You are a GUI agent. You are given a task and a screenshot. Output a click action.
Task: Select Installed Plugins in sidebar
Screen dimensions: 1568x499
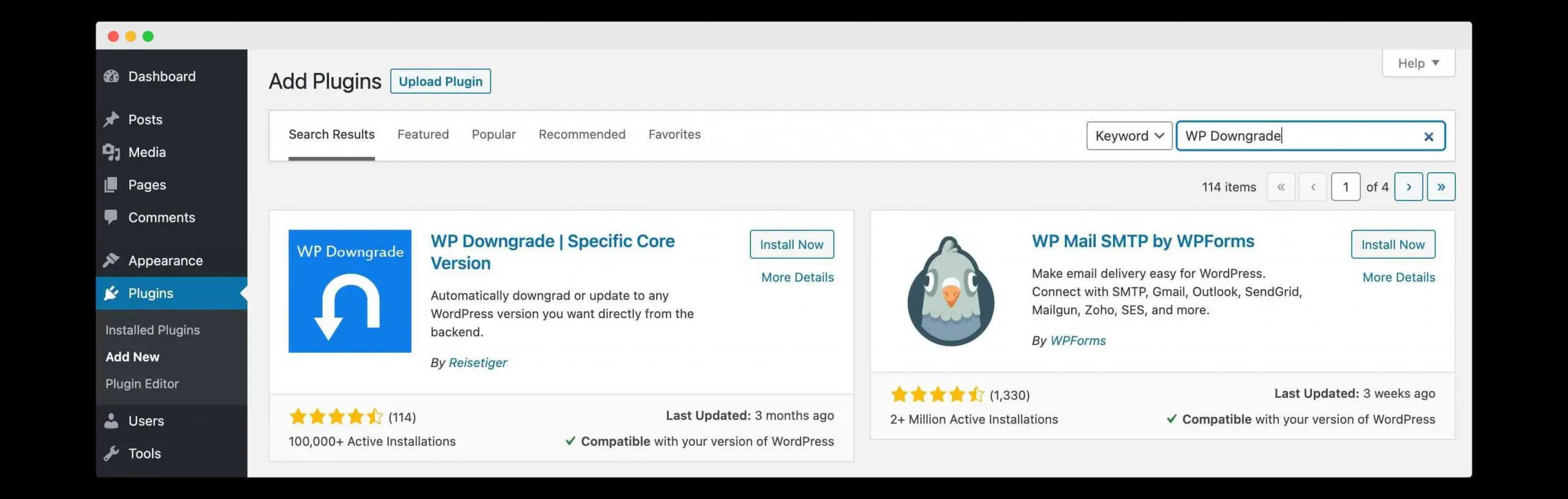click(152, 329)
